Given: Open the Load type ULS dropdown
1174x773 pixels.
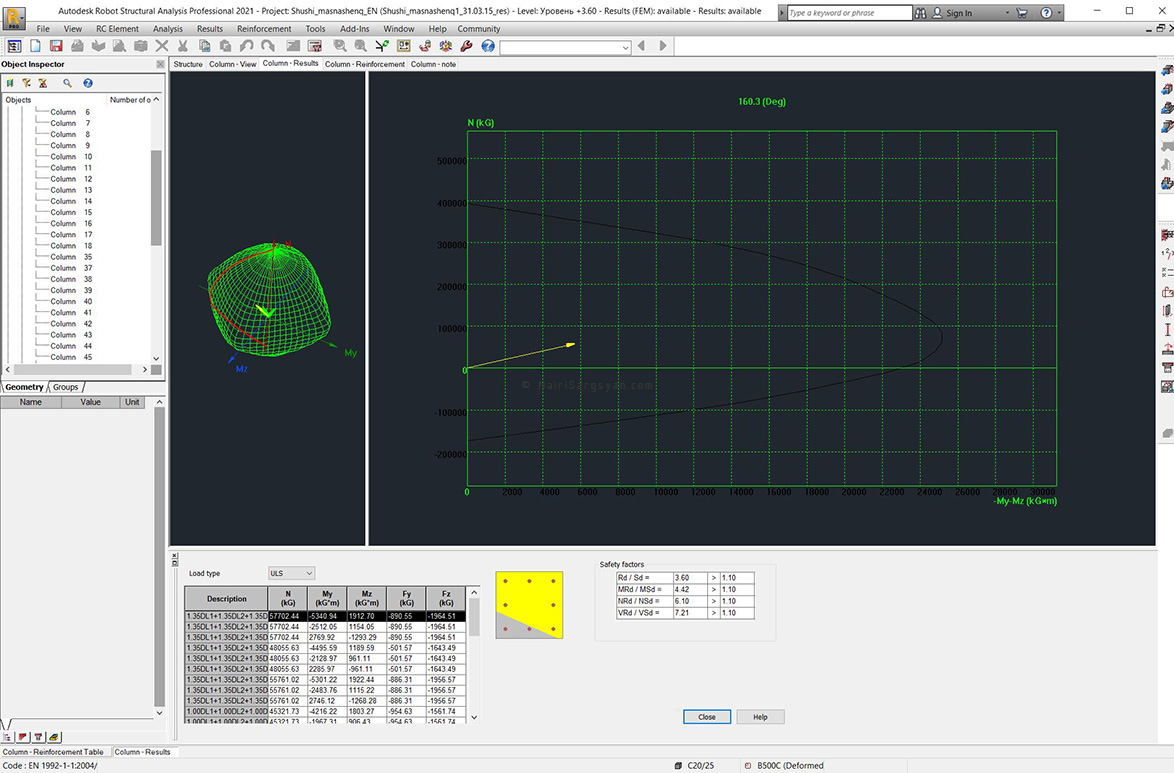Looking at the screenshot, I should (308, 574).
